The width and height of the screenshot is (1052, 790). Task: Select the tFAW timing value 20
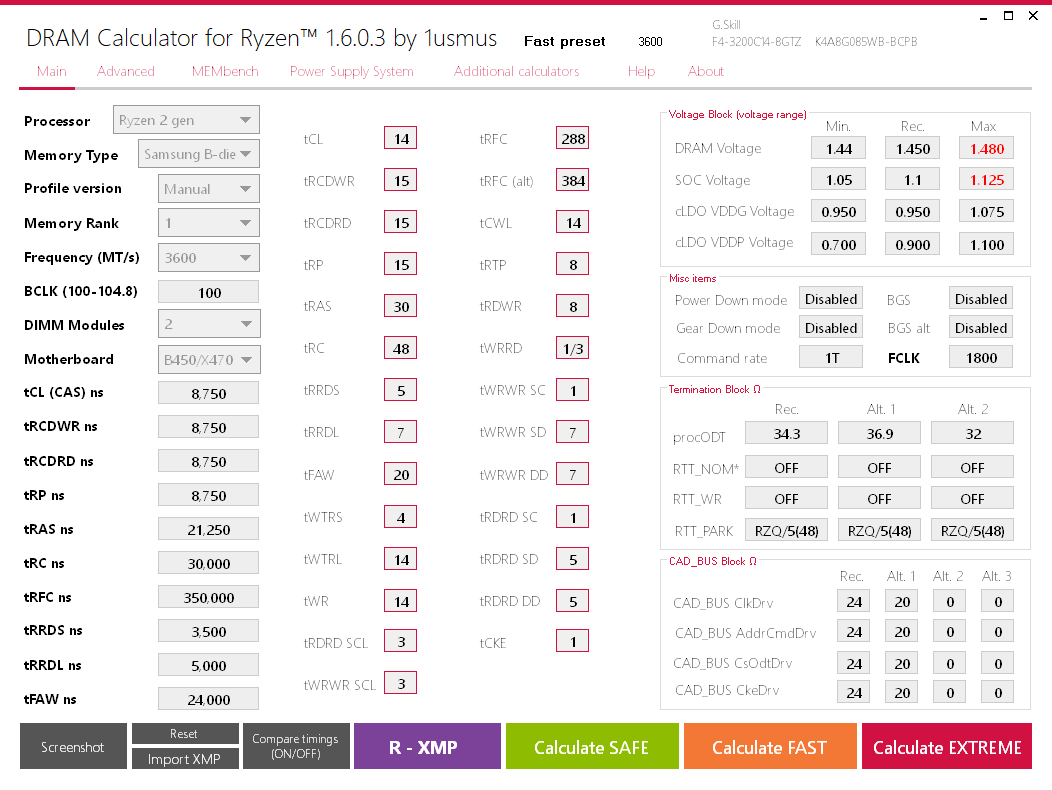(401, 475)
